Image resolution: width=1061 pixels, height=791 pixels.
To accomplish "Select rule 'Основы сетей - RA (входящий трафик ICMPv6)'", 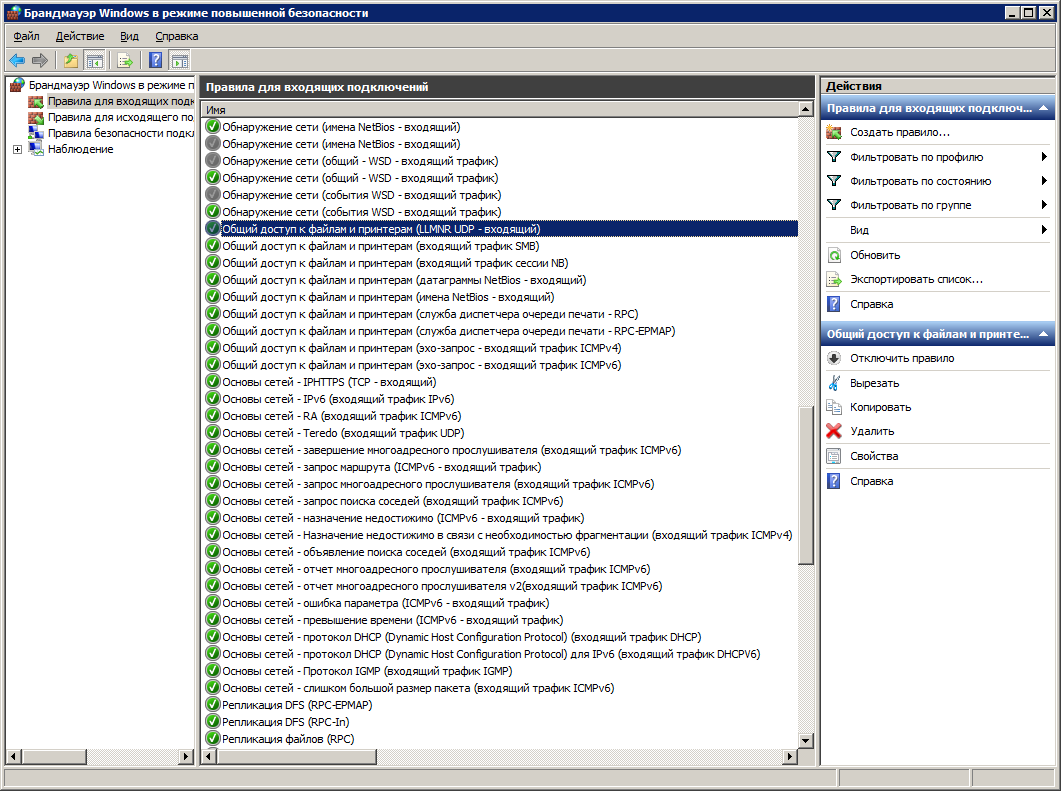I will pyautogui.click(x=342, y=416).
